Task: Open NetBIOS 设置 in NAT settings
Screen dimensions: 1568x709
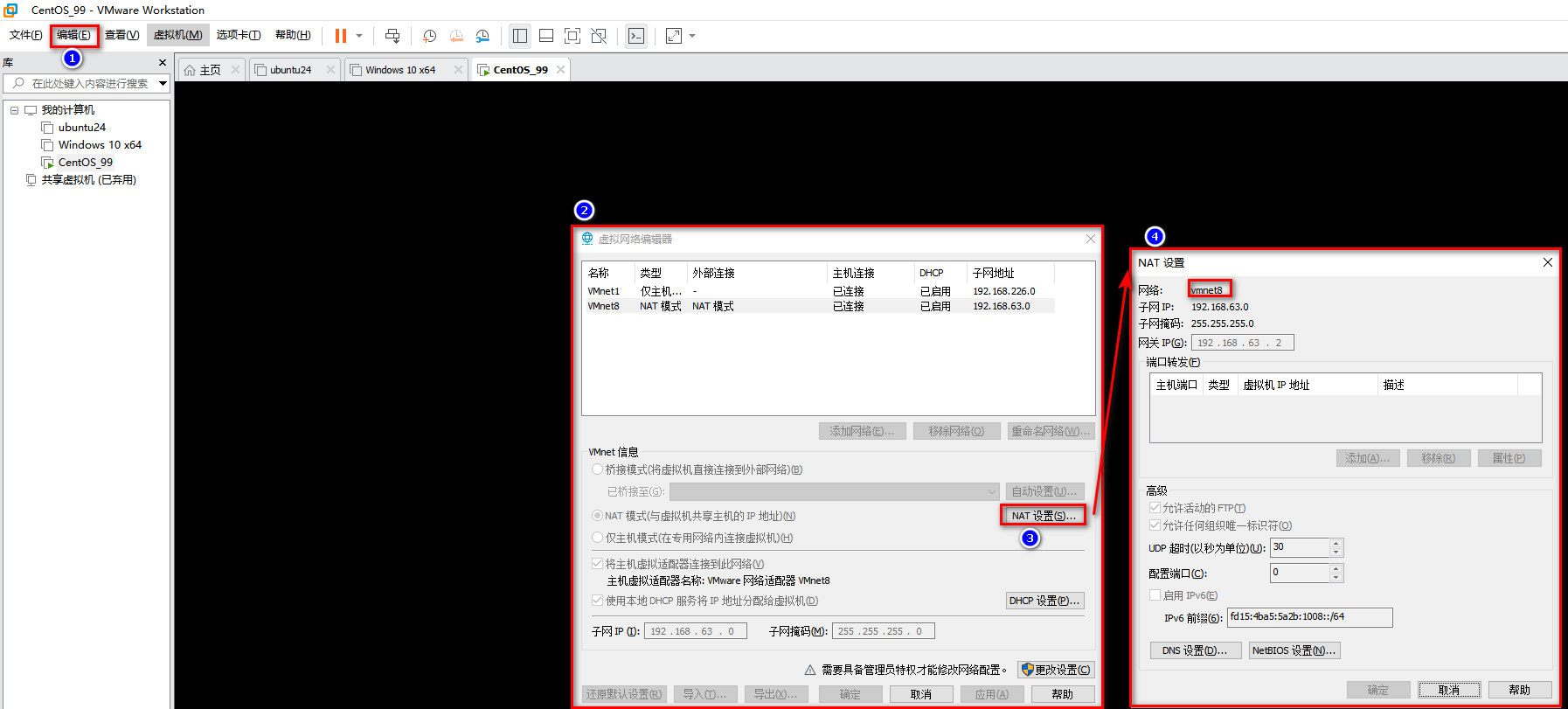Action: [x=1294, y=650]
